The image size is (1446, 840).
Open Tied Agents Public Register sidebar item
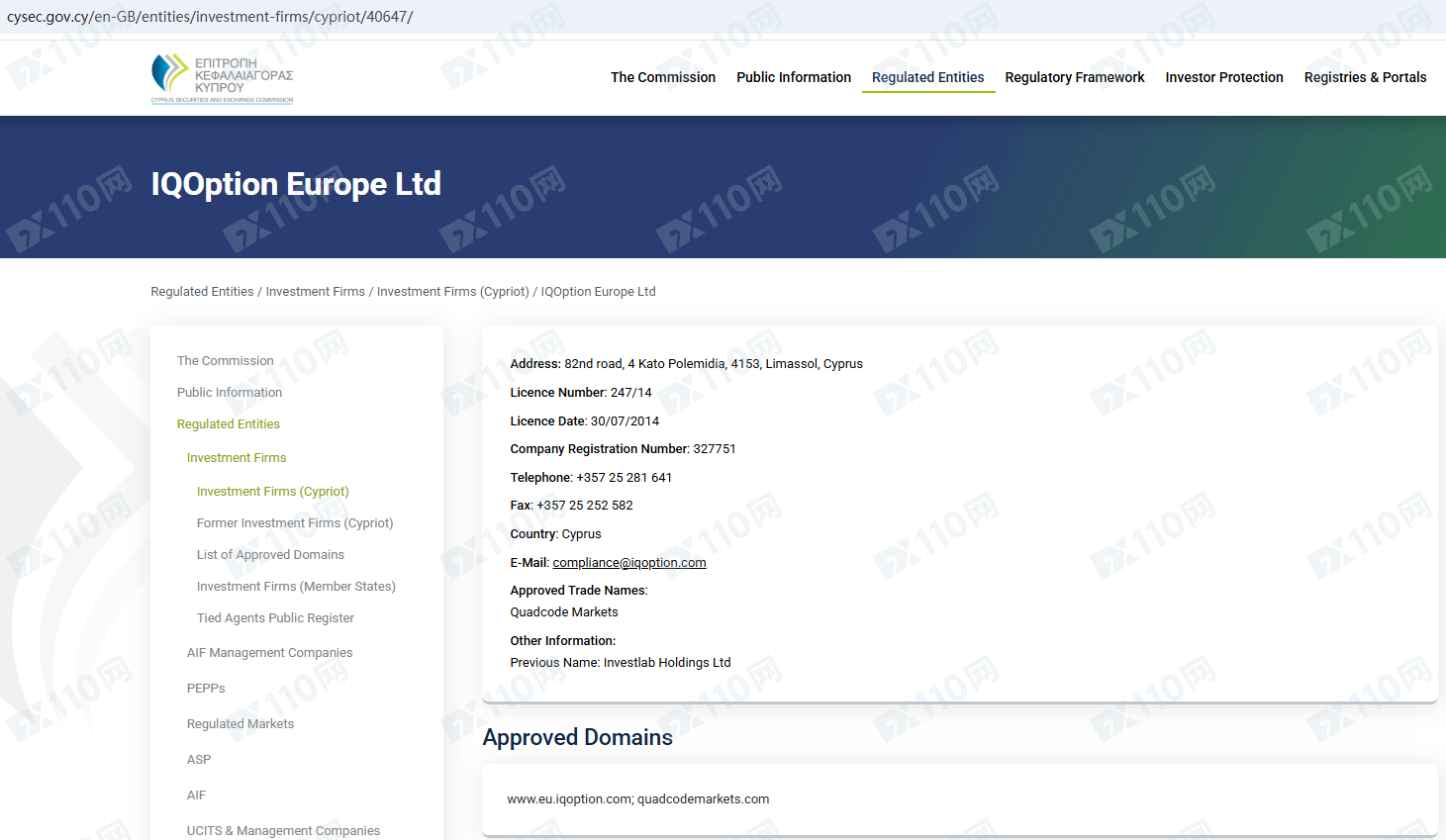point(274,618)
